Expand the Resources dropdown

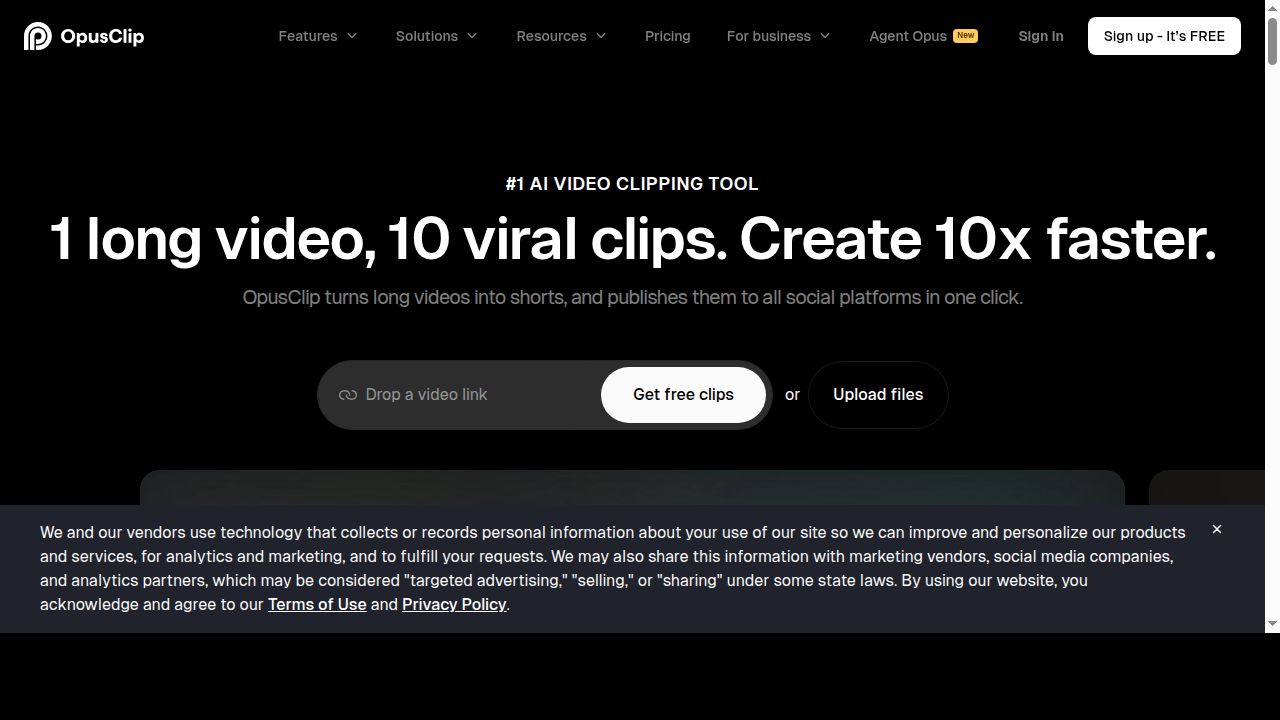tap(560, 36)
